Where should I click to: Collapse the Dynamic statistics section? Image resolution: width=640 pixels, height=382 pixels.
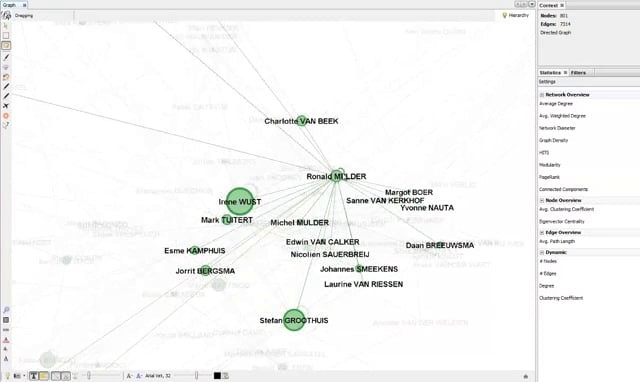point(542,253)
